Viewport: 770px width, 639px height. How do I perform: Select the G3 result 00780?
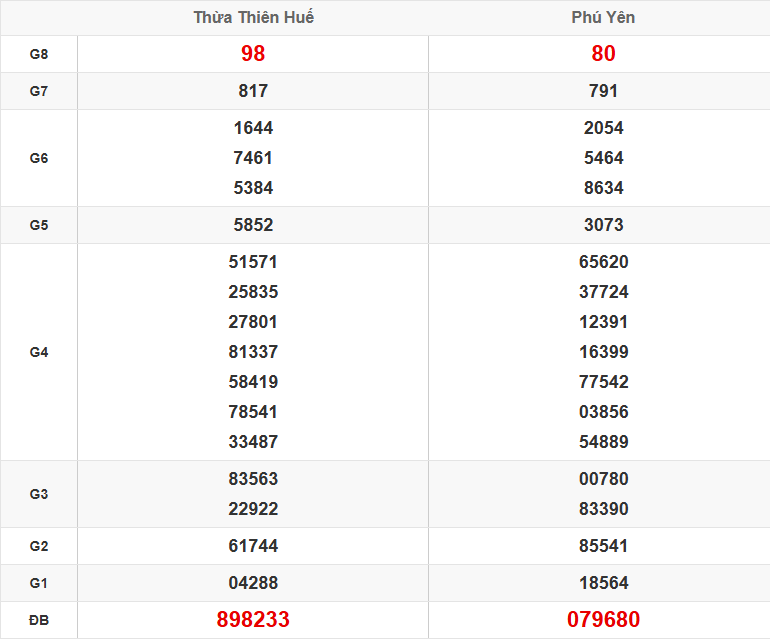coord(603,479)
